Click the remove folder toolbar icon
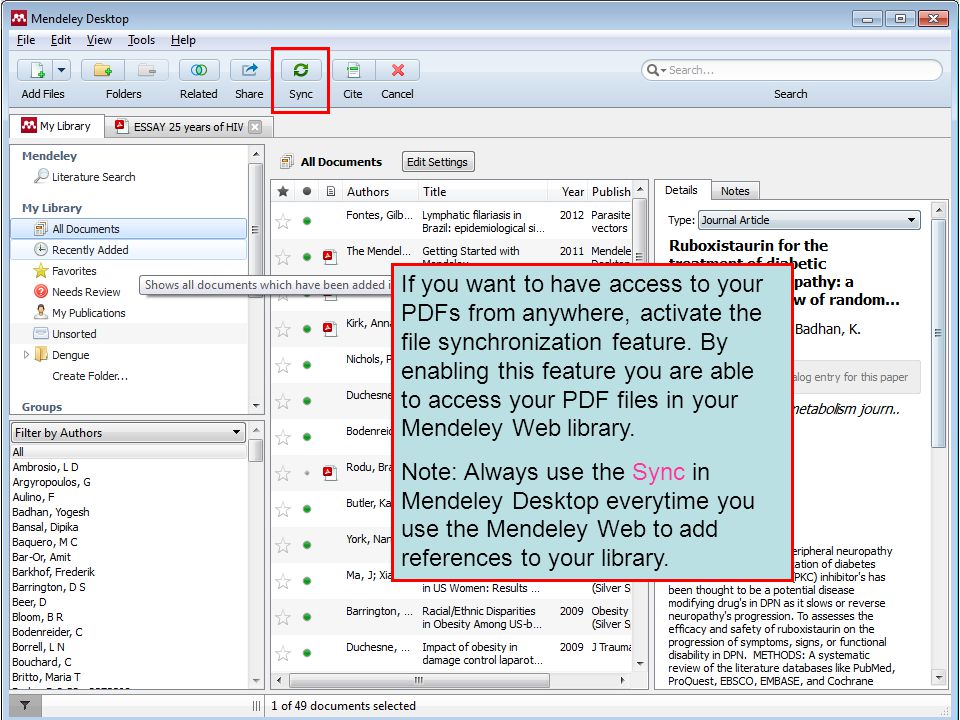 147,70
